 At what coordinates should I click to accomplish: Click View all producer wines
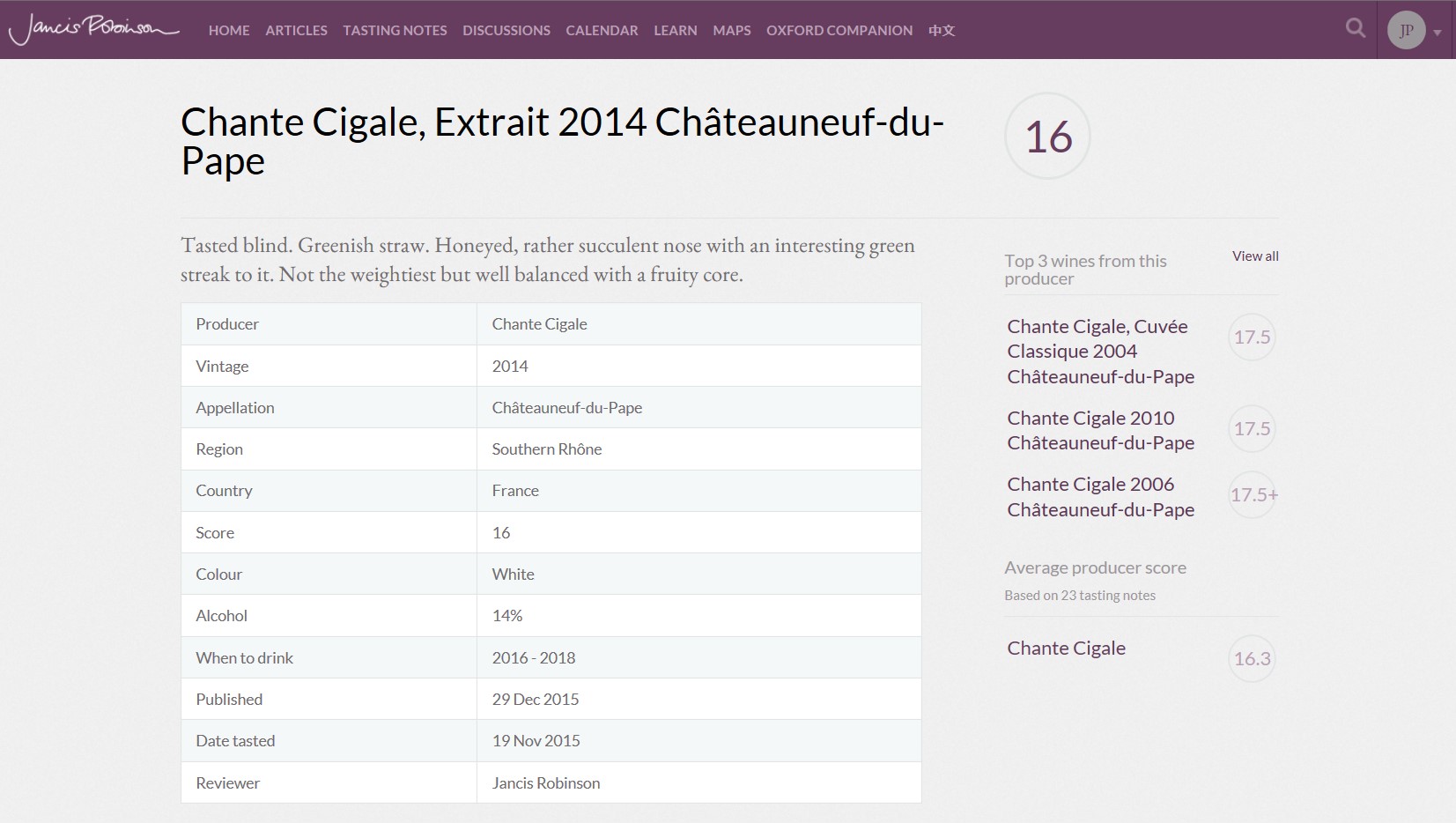pos(1255,256)
